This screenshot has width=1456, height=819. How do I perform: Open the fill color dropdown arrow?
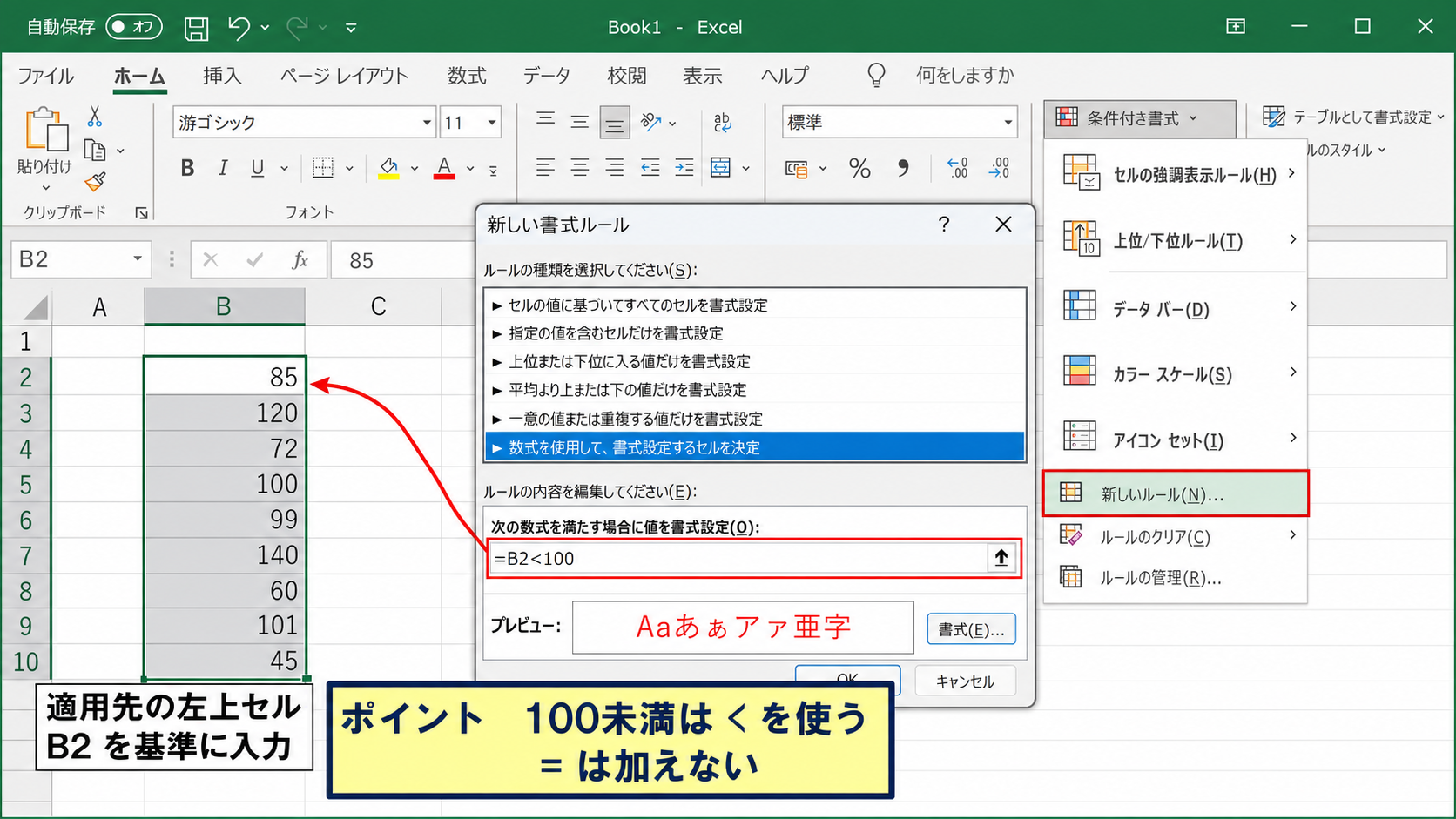[x=415, y=169]
